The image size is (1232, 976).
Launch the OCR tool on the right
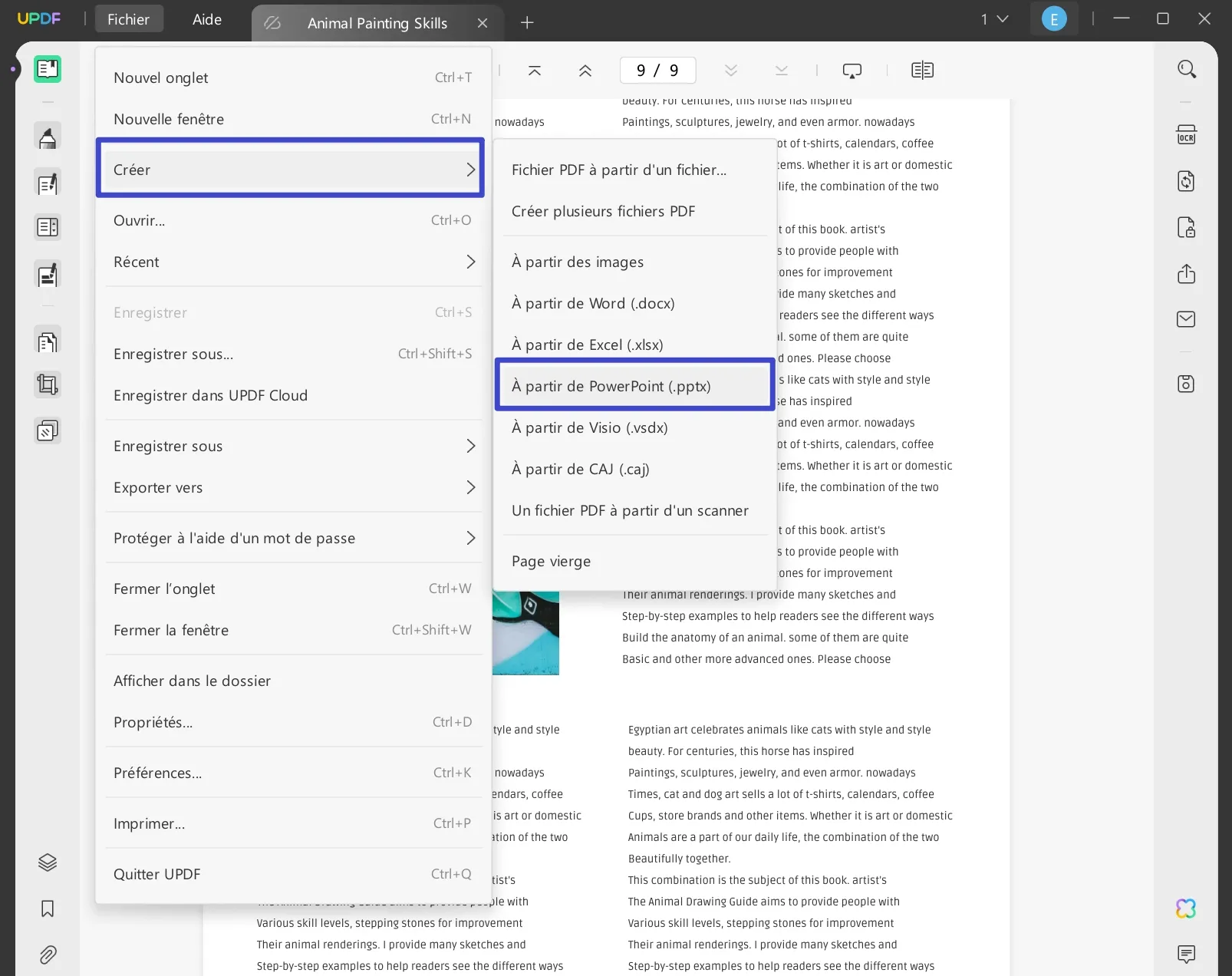coord(1186,134)
